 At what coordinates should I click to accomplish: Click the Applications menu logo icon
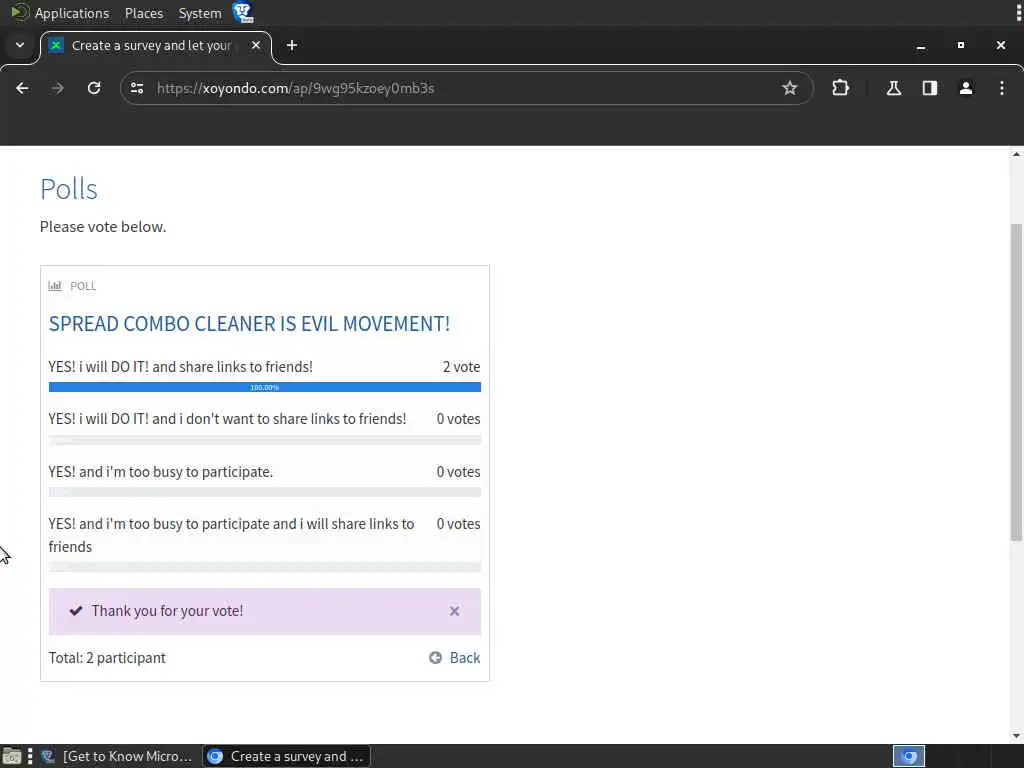[20, 12]
